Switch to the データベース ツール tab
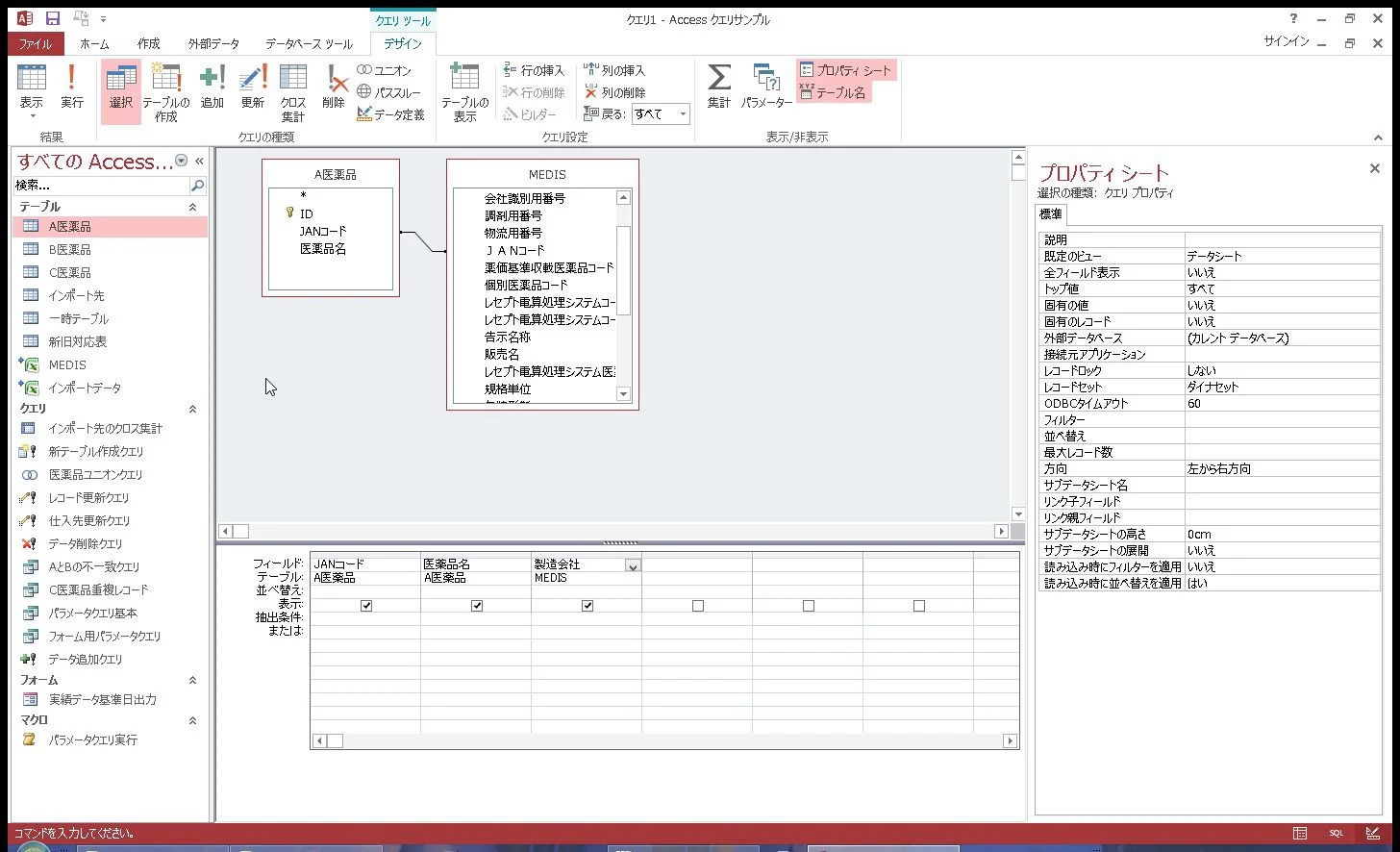The height and width of the screenshot is (852, 1400). 309,43
